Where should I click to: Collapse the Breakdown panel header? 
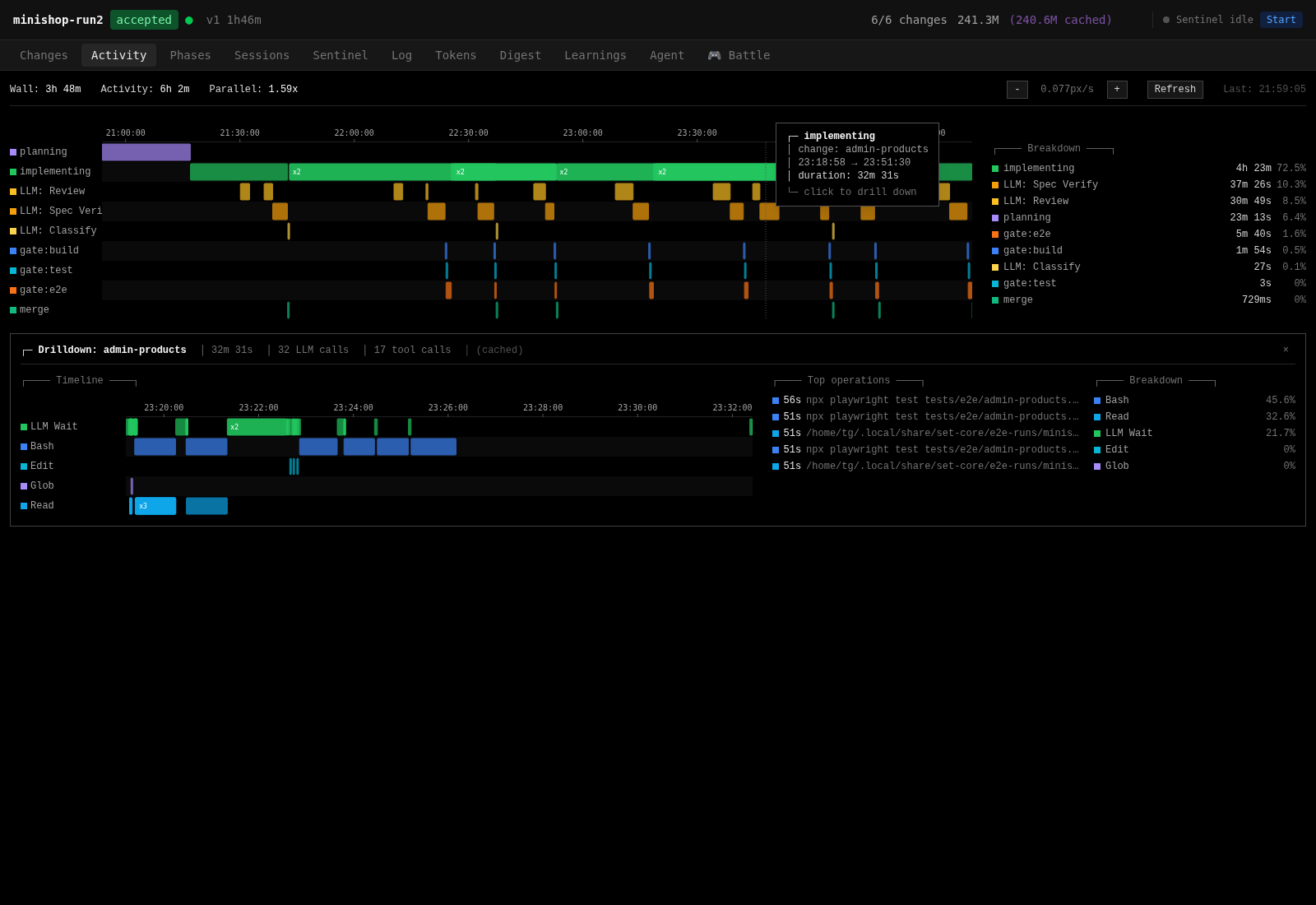coord(1054,148)
